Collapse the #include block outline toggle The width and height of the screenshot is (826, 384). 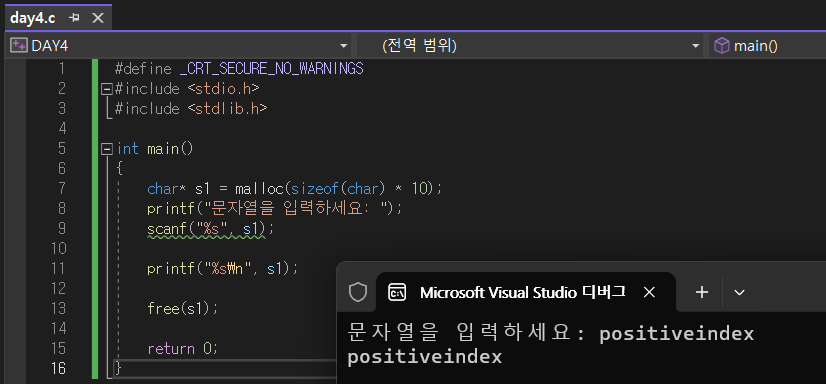(107, 89)
